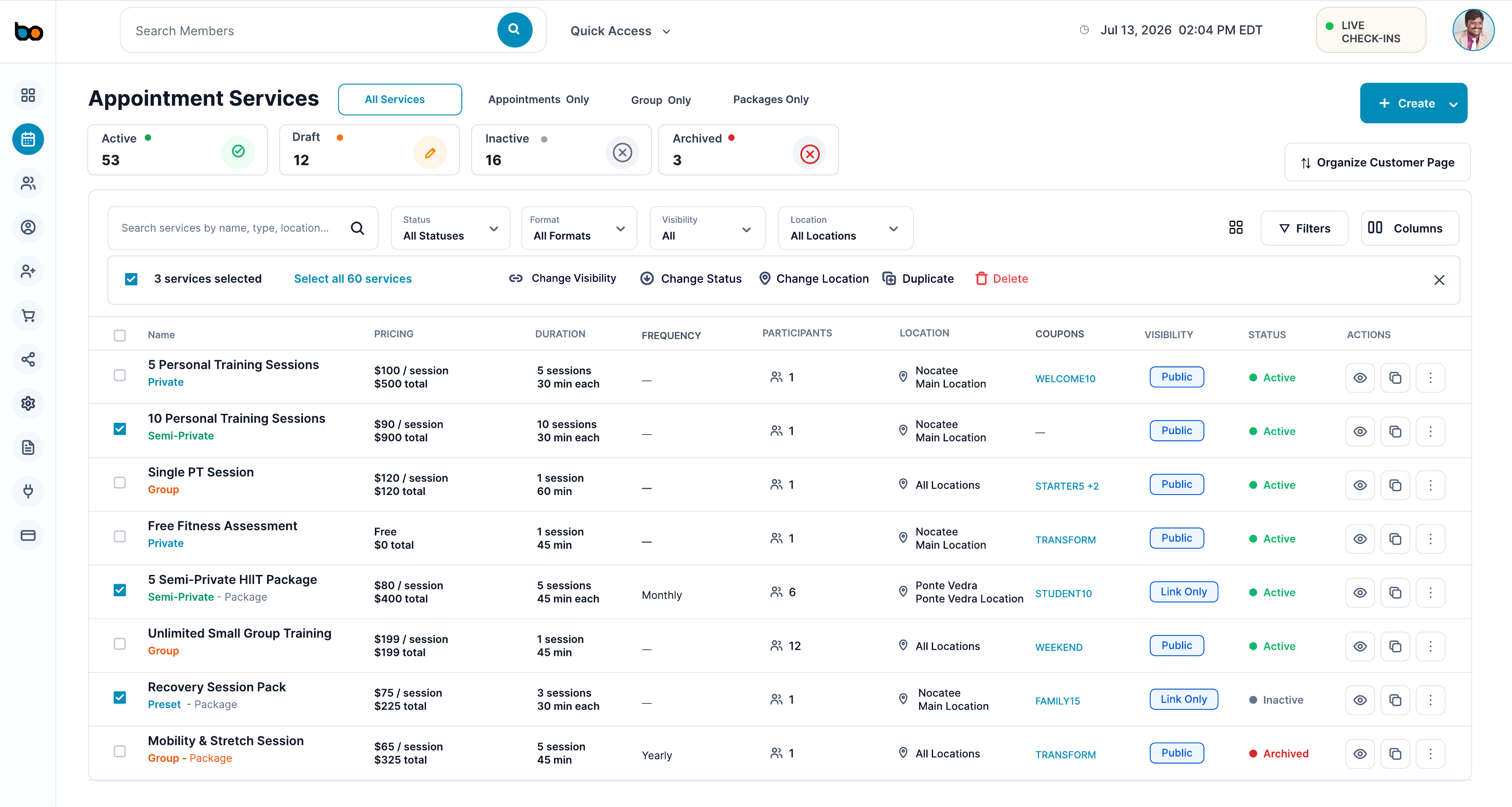Filter by the Active 53 status card
Image resolution: width=1512 pixels, height=807 pixels.
pos(177,150)
